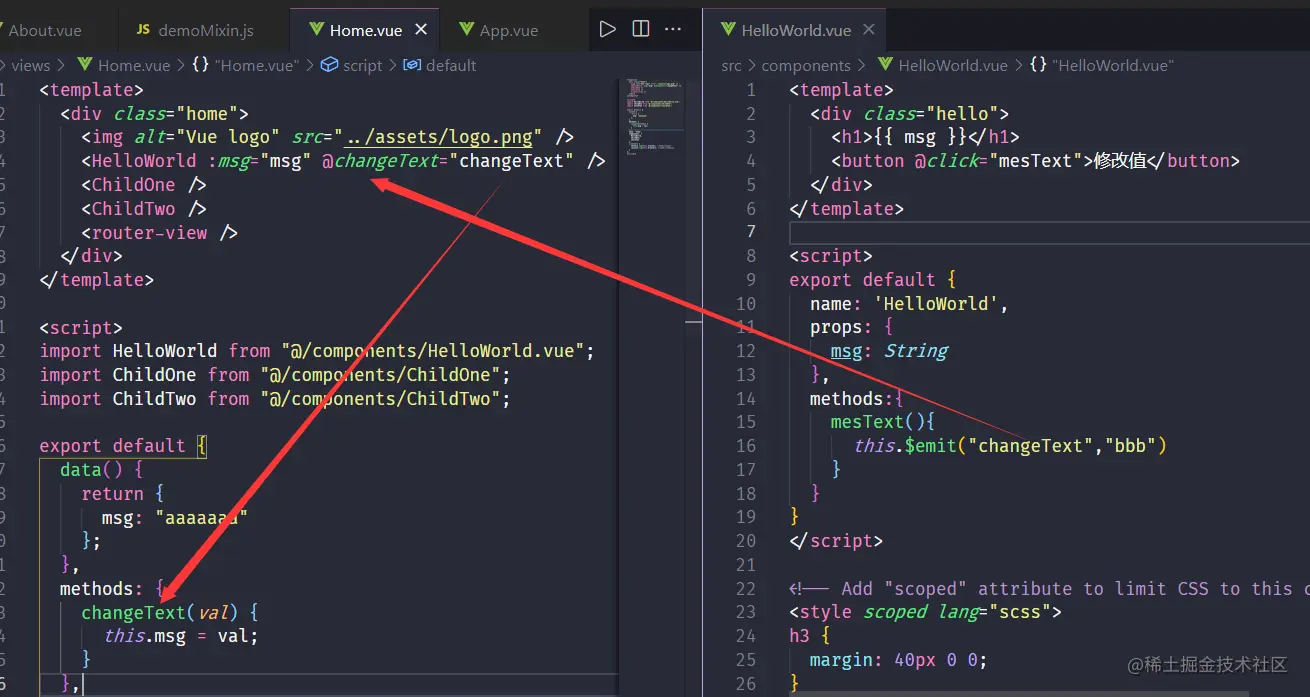Open the {} "Home.vue" symbol breadcrumb

(244, 65)
